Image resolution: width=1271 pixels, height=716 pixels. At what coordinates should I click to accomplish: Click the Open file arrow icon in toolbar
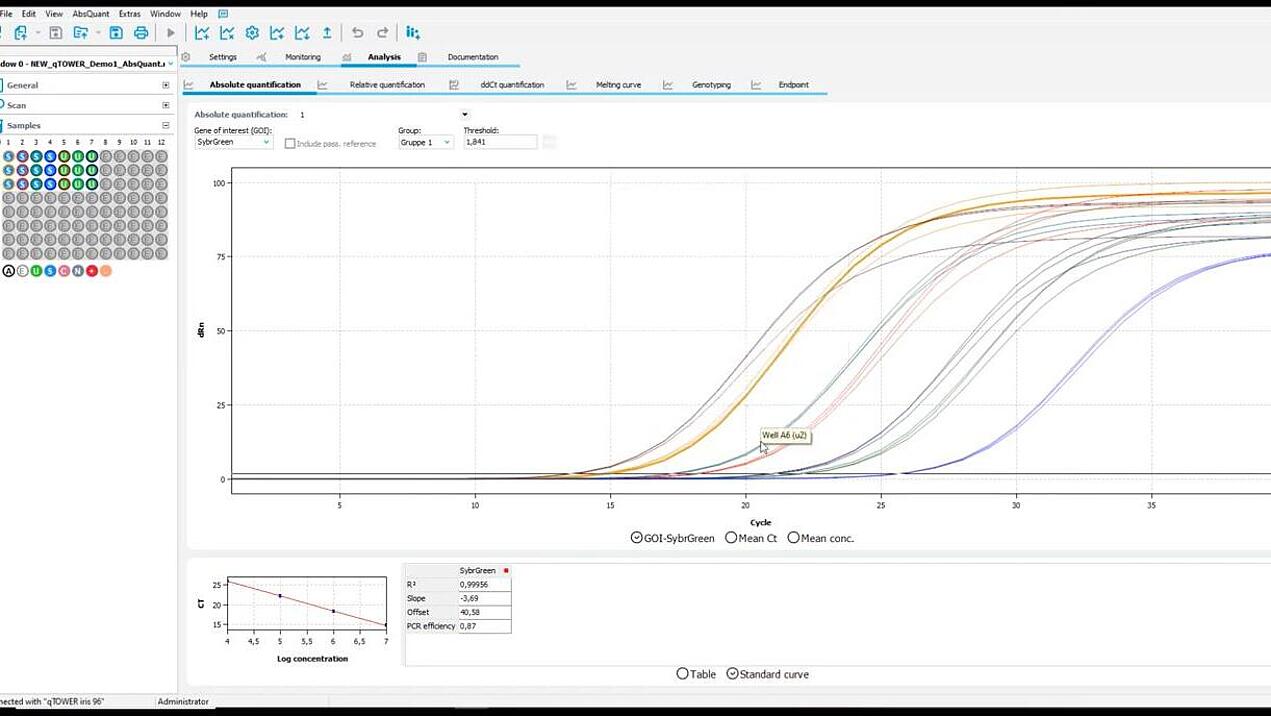pos(80,33)
